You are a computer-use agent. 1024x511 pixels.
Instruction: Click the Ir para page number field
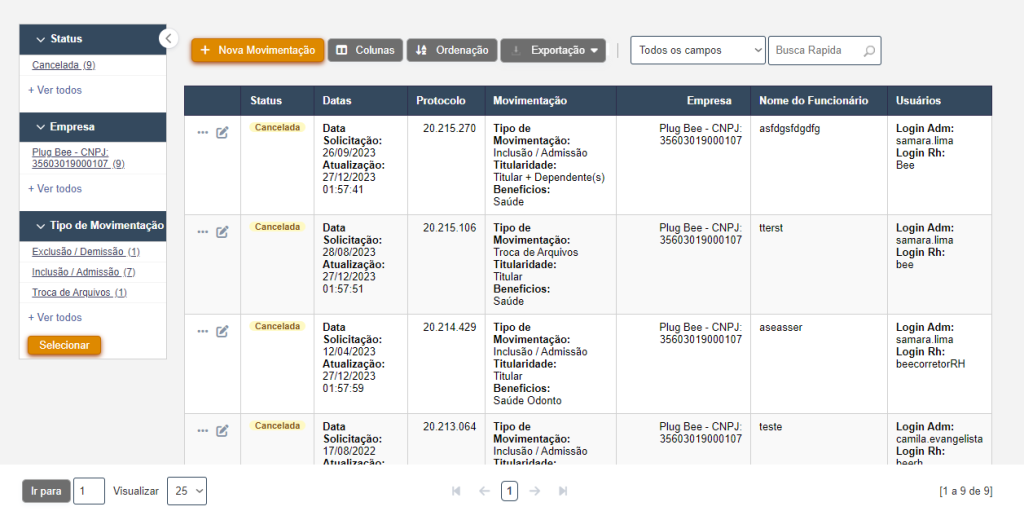pos(89,491)
